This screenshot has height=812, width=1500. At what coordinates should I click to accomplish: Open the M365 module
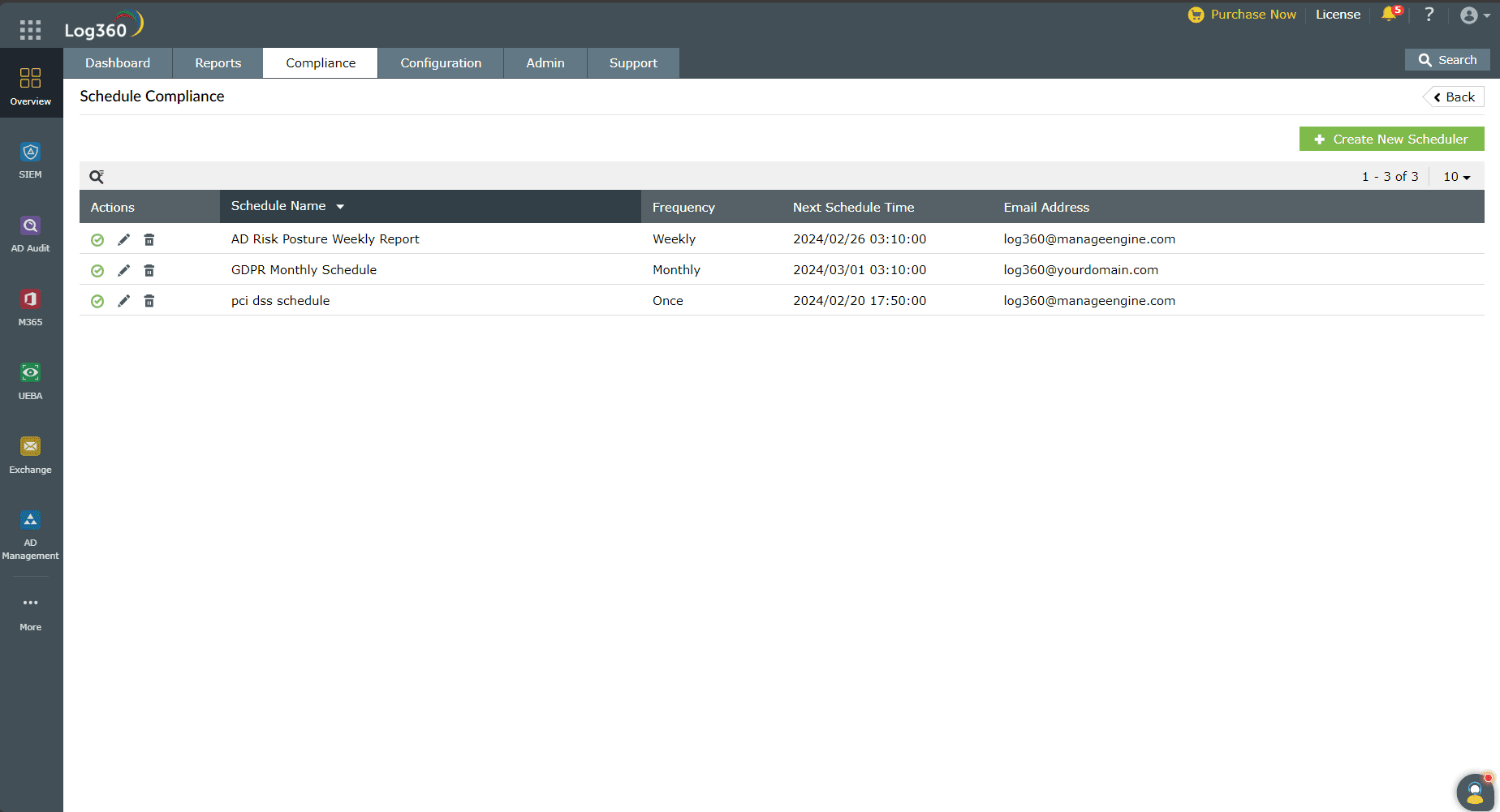coord(31,307)
